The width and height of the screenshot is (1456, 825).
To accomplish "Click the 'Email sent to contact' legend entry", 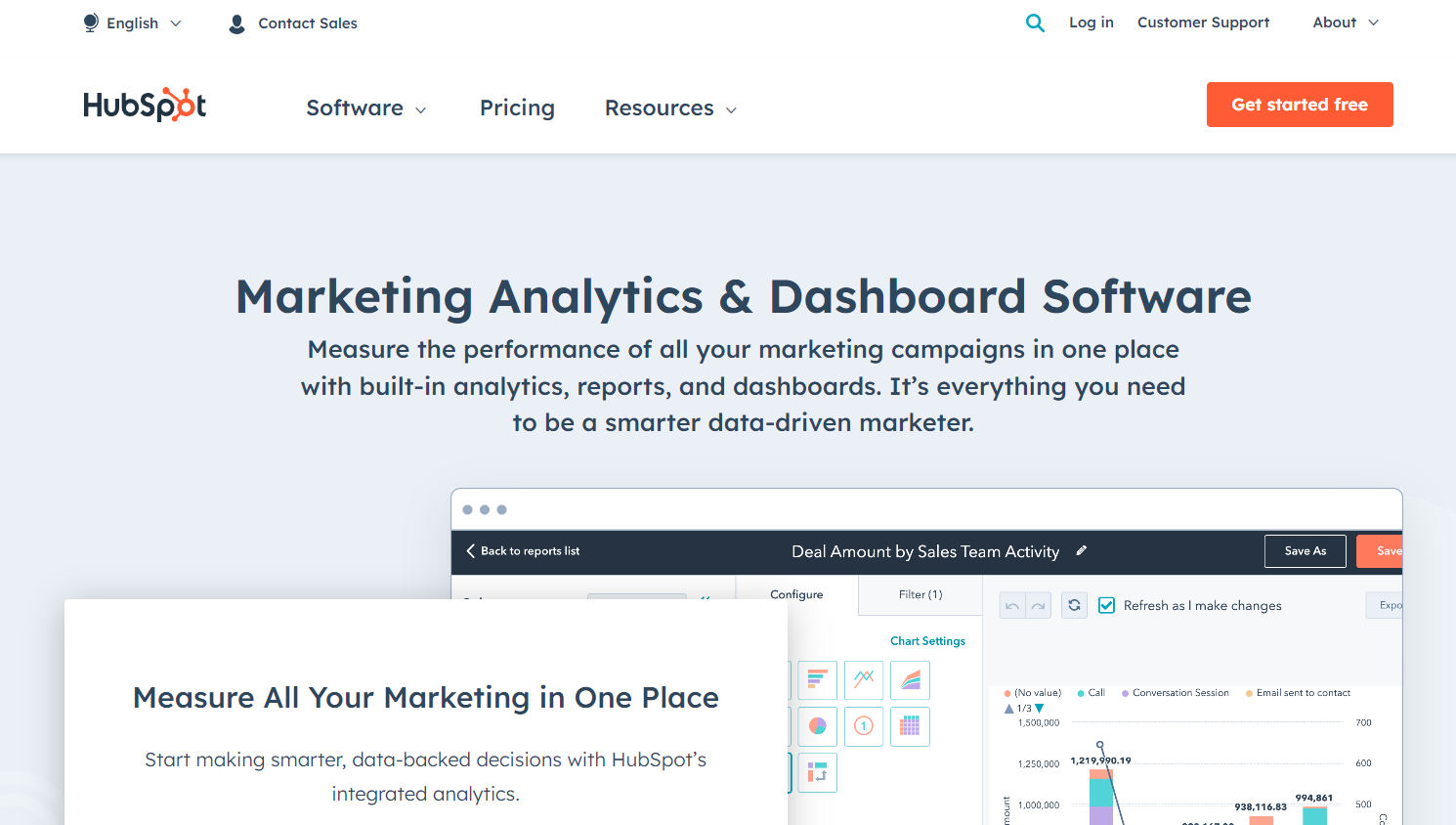I will point(1298,693).
